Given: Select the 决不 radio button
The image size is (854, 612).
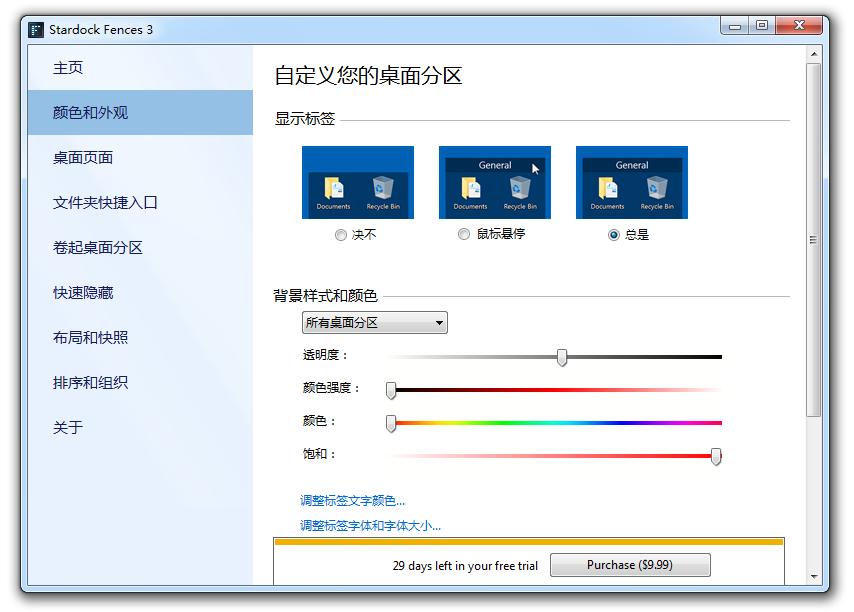Looking at the screenshot, I should click(x=341, y=235).
